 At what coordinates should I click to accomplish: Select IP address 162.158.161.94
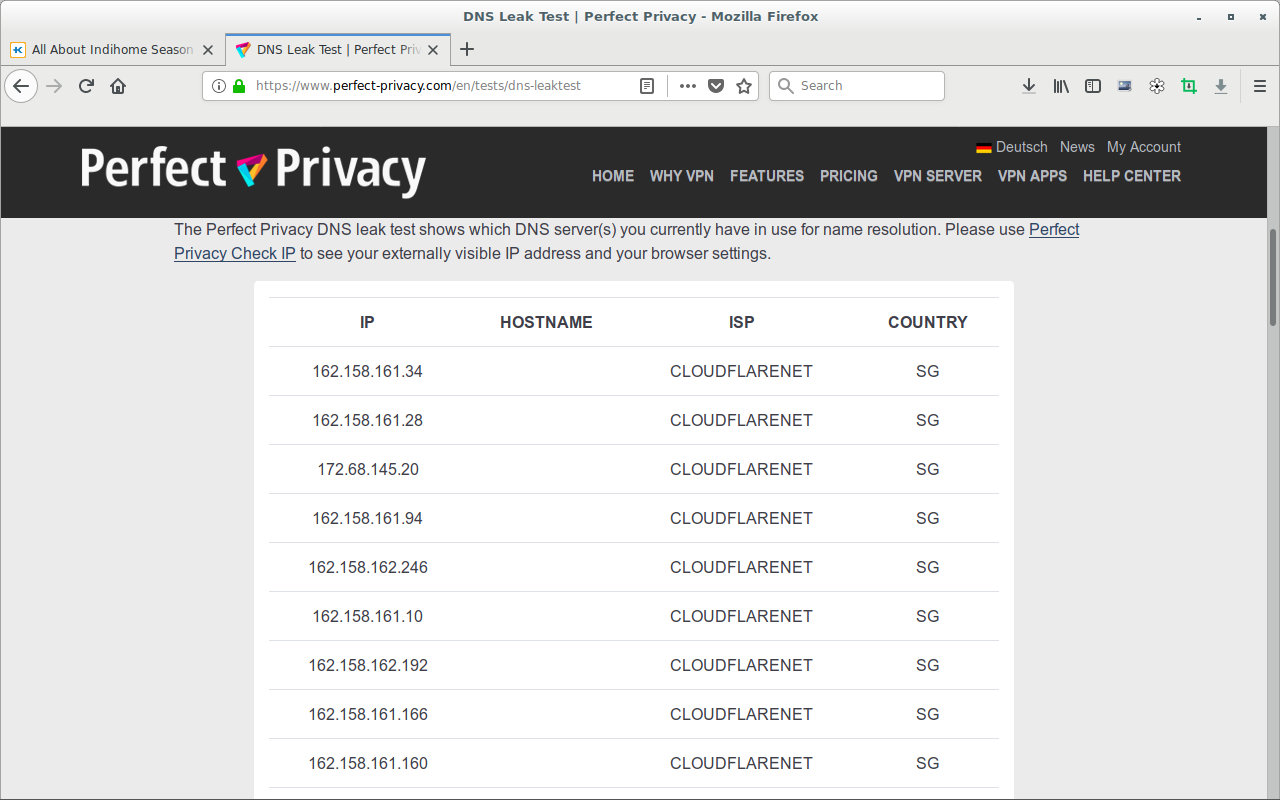click(x=368, y=518)
